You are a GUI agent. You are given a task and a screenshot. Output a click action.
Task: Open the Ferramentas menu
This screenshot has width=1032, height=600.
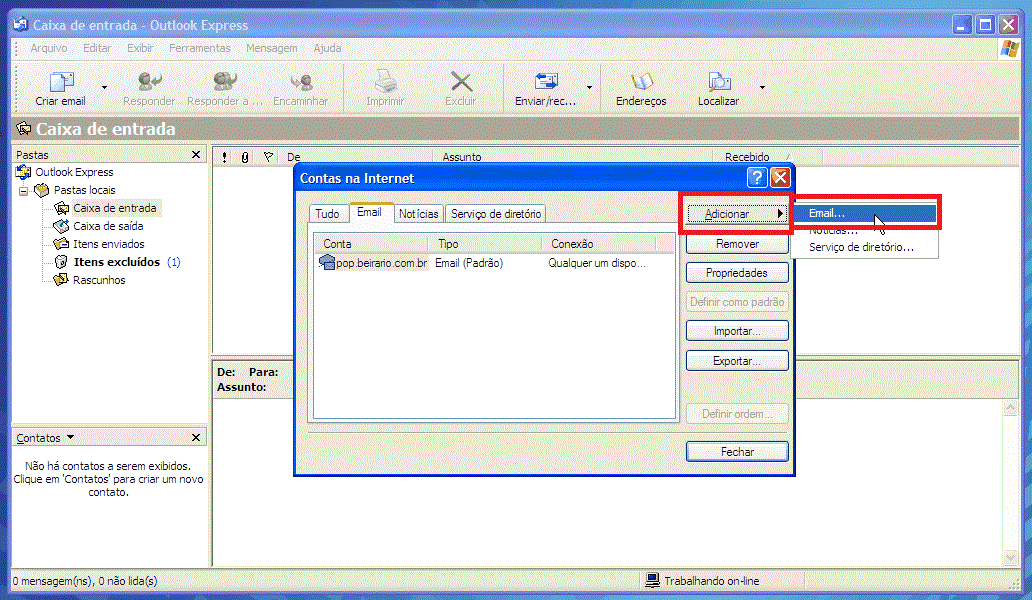tap(199, 48)
